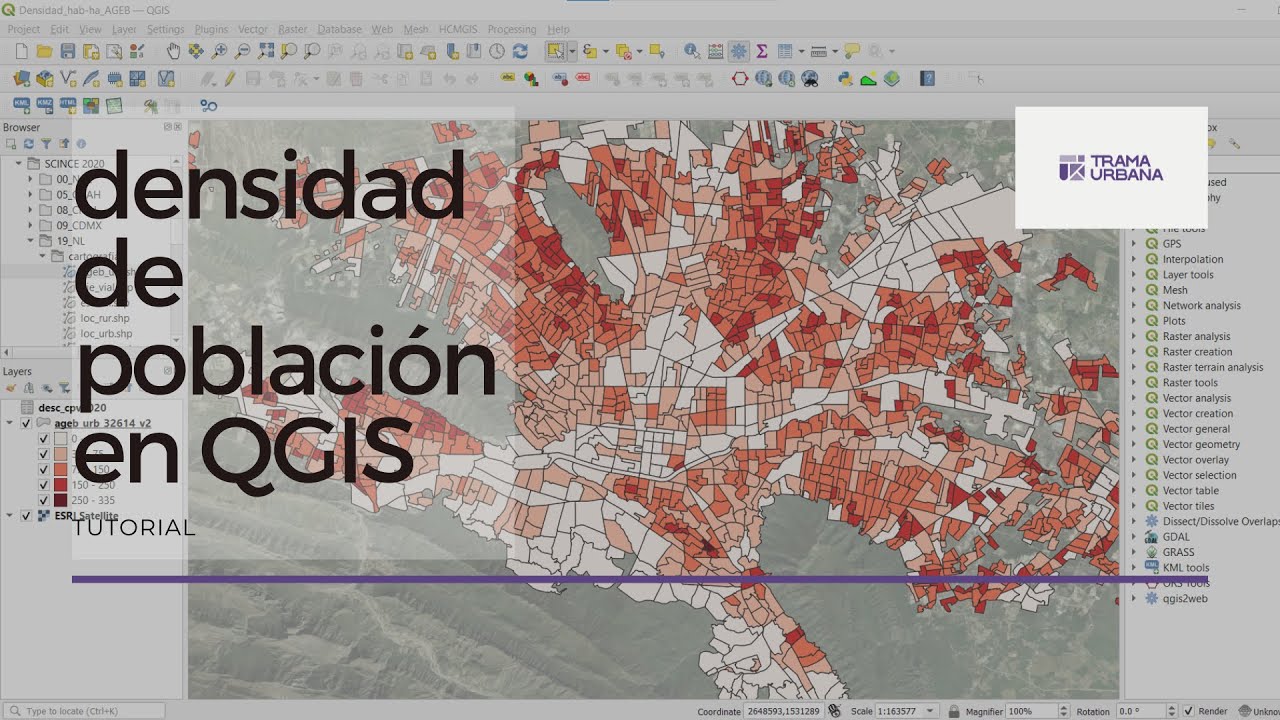Click the Trama Urbana logo
This screenshot has width=1280, height=720.
(1111, 168)
